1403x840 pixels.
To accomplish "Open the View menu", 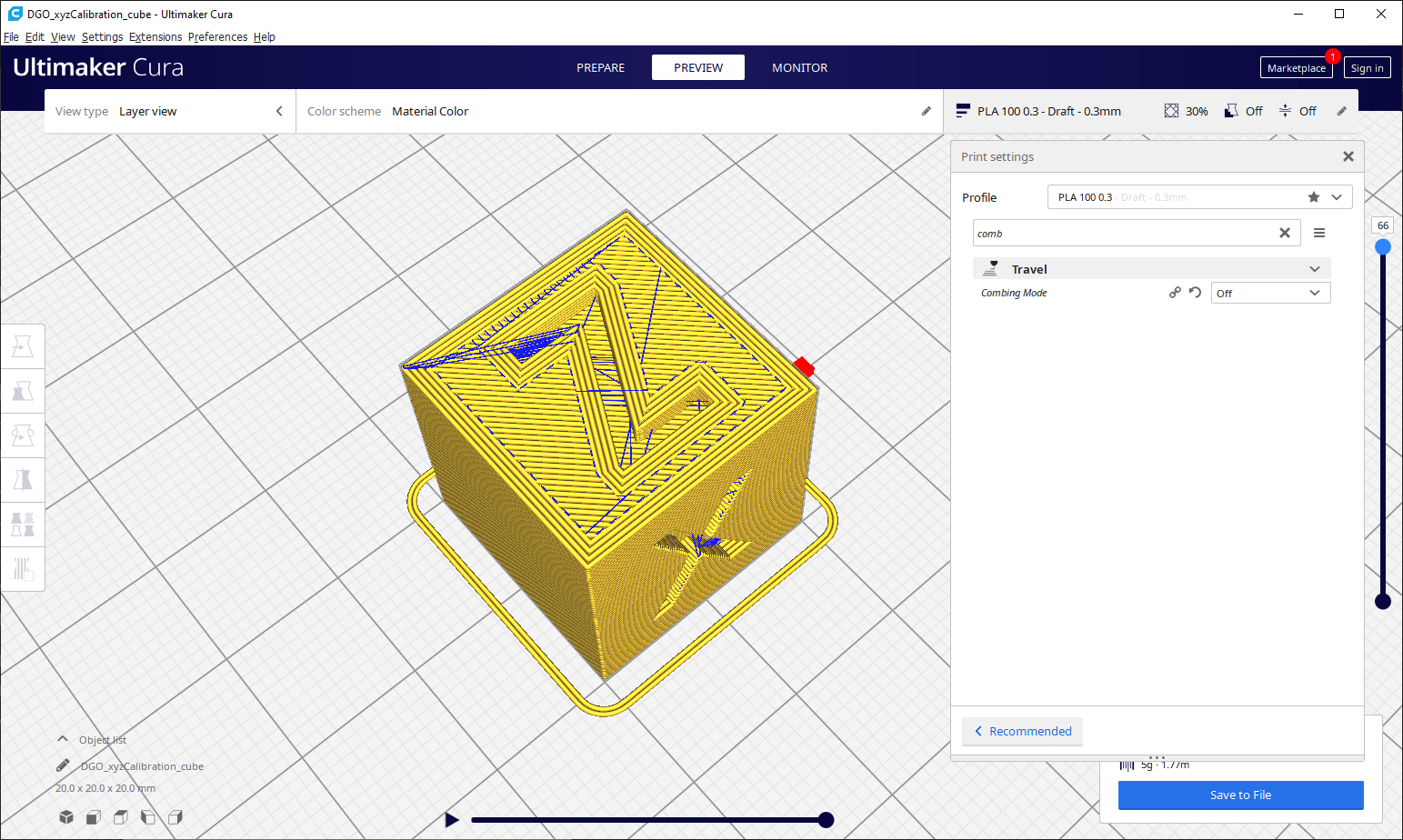I will (63, 37).
